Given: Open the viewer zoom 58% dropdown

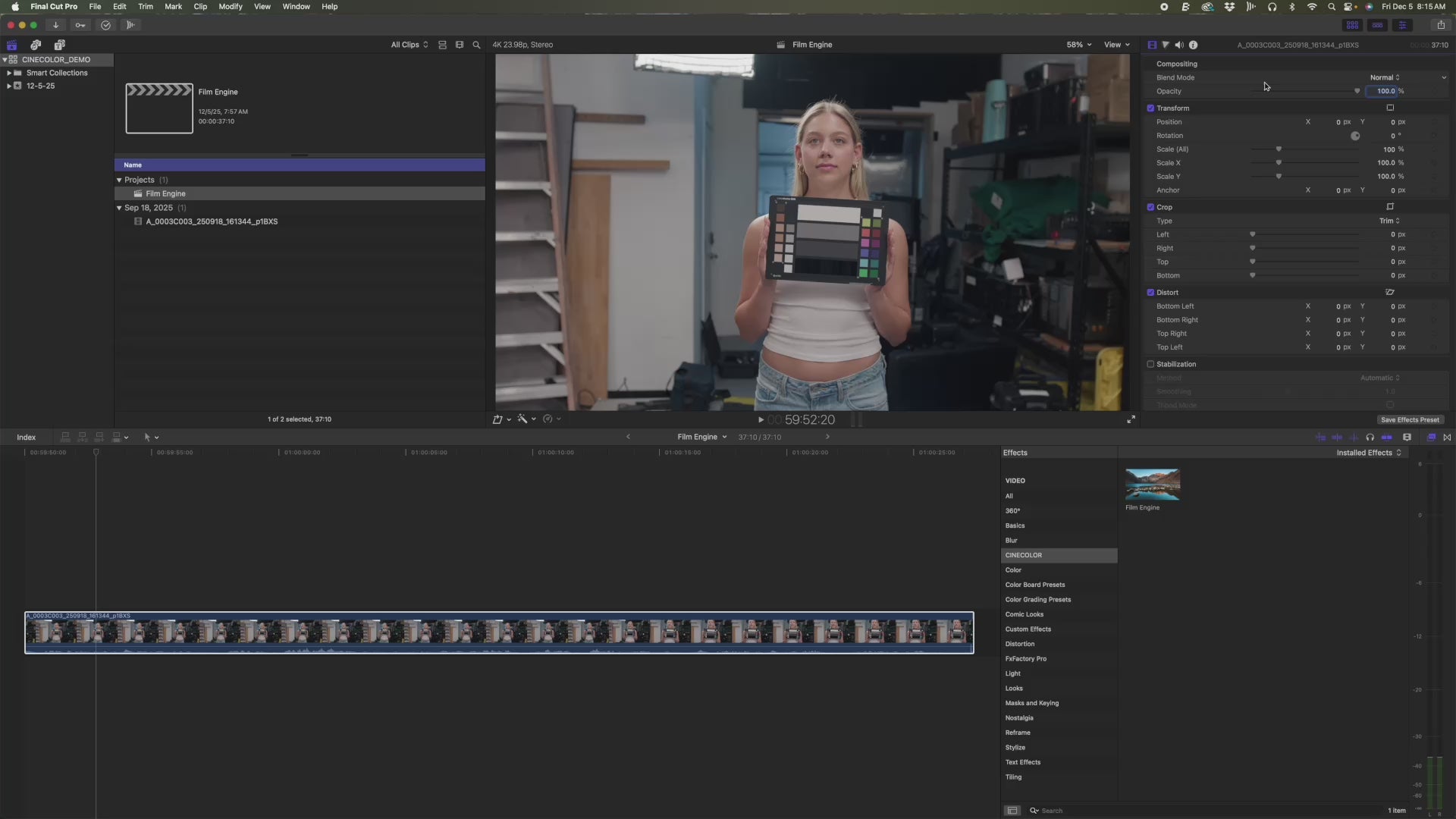Looking at the screenshot, I should (1078, 45).
